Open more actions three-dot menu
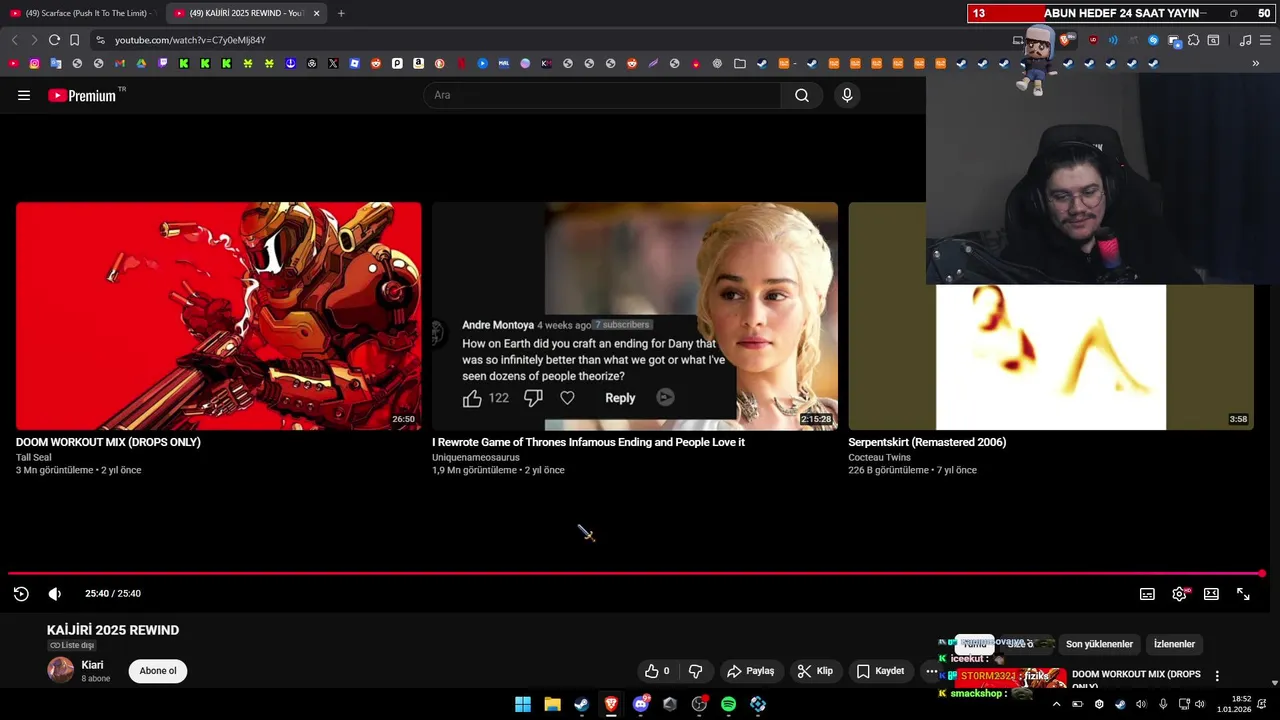 (x=931, y=671)
